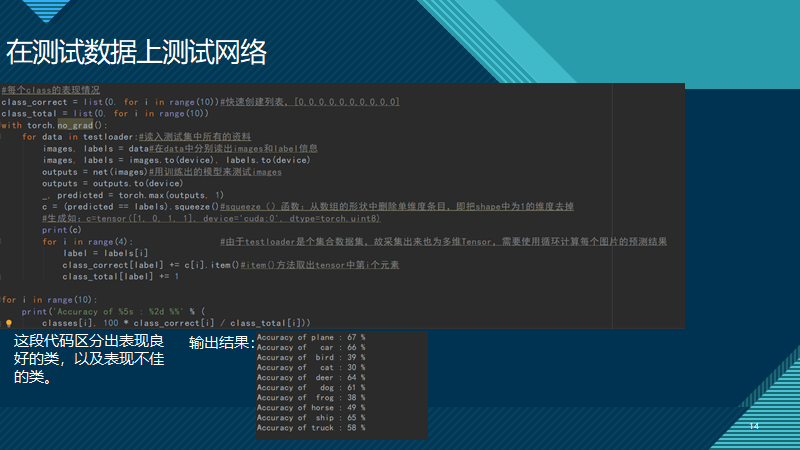Click the output line 'Accuracy of horse : 49 %'

[x=311, y=408]
